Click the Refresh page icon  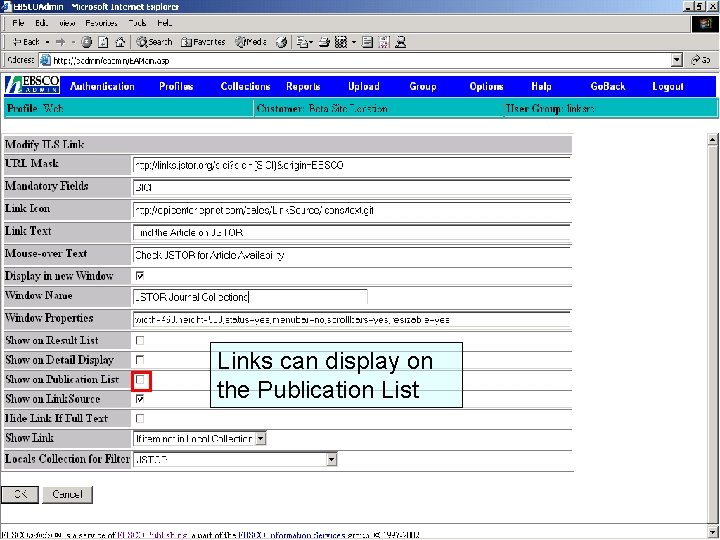coord(102,42)
